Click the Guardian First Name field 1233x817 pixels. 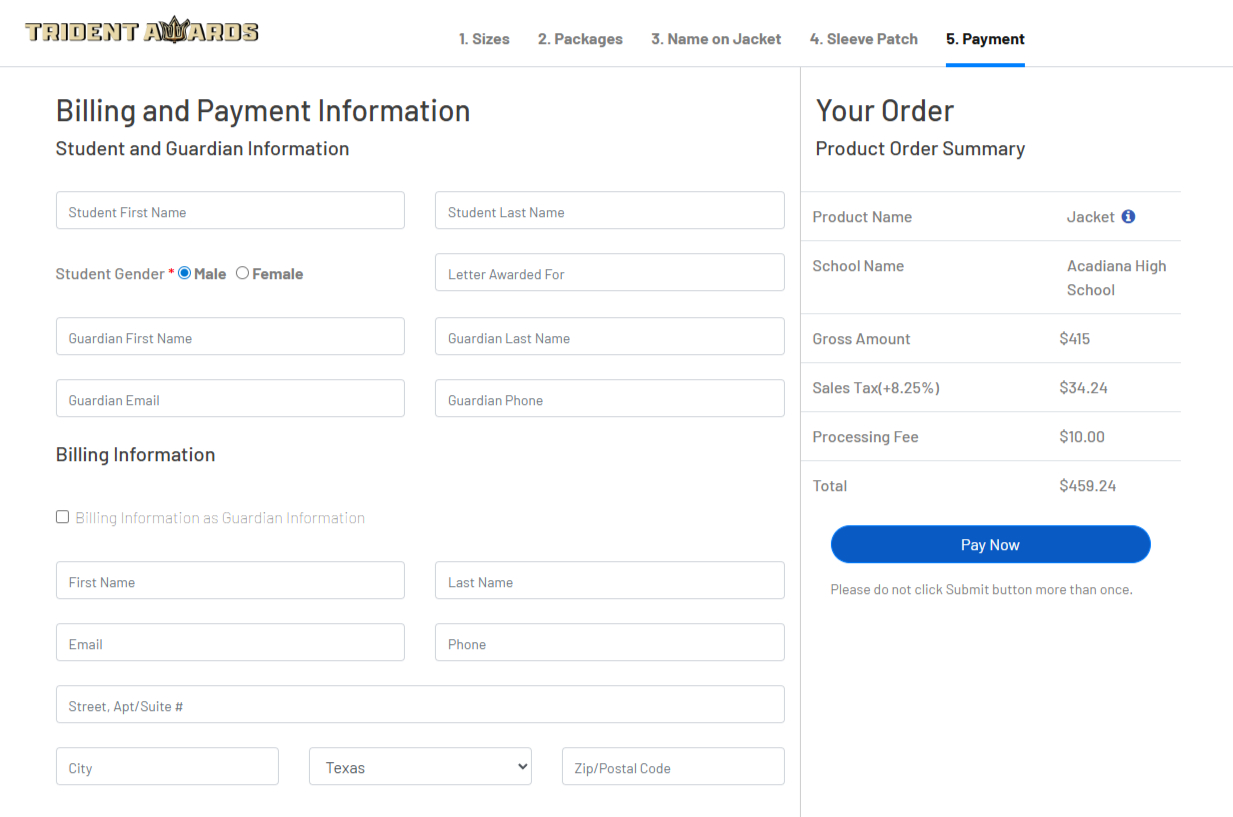click(230, 337)
